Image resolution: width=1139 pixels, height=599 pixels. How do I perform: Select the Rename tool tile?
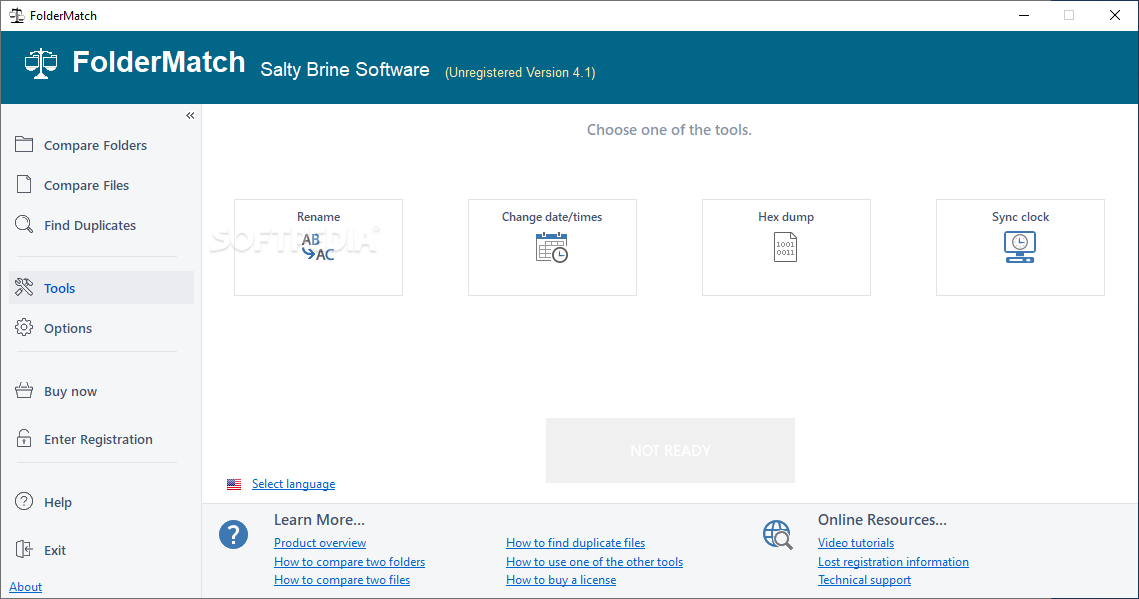[318, 248]
